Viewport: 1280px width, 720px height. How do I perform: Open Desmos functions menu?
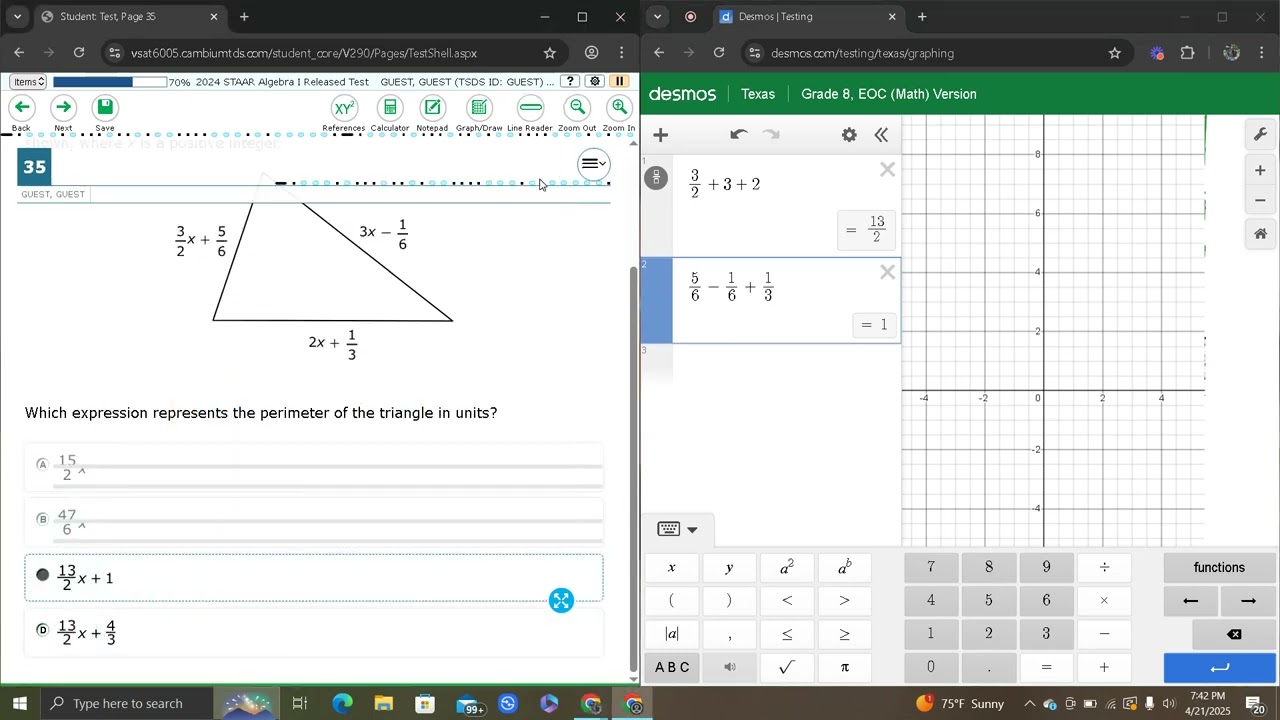[1219, 567]
